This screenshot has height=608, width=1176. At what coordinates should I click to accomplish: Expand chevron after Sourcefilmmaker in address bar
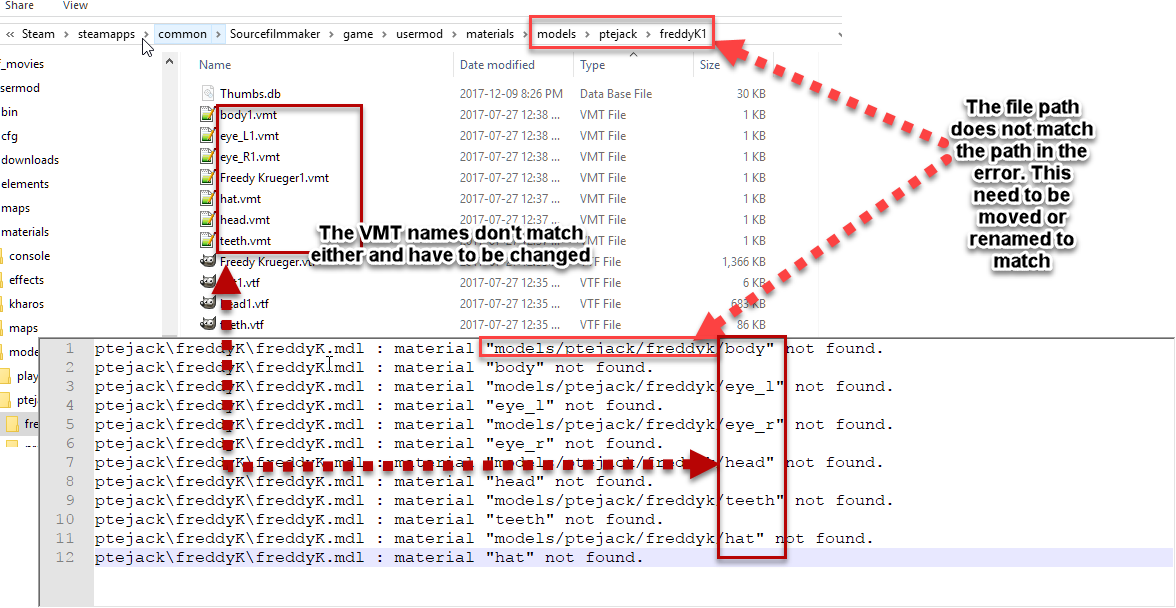[332, 34]
